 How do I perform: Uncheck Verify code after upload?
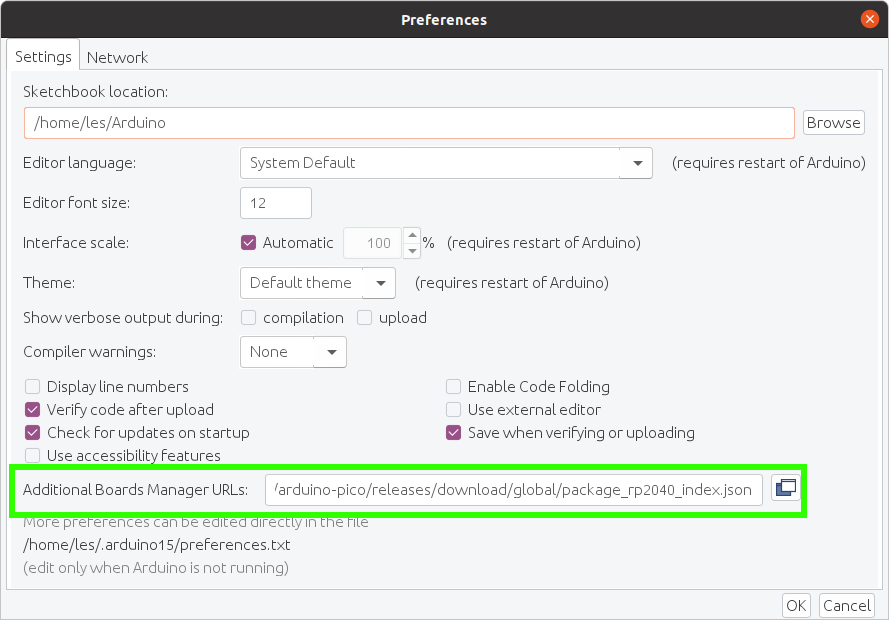point(33,410)
